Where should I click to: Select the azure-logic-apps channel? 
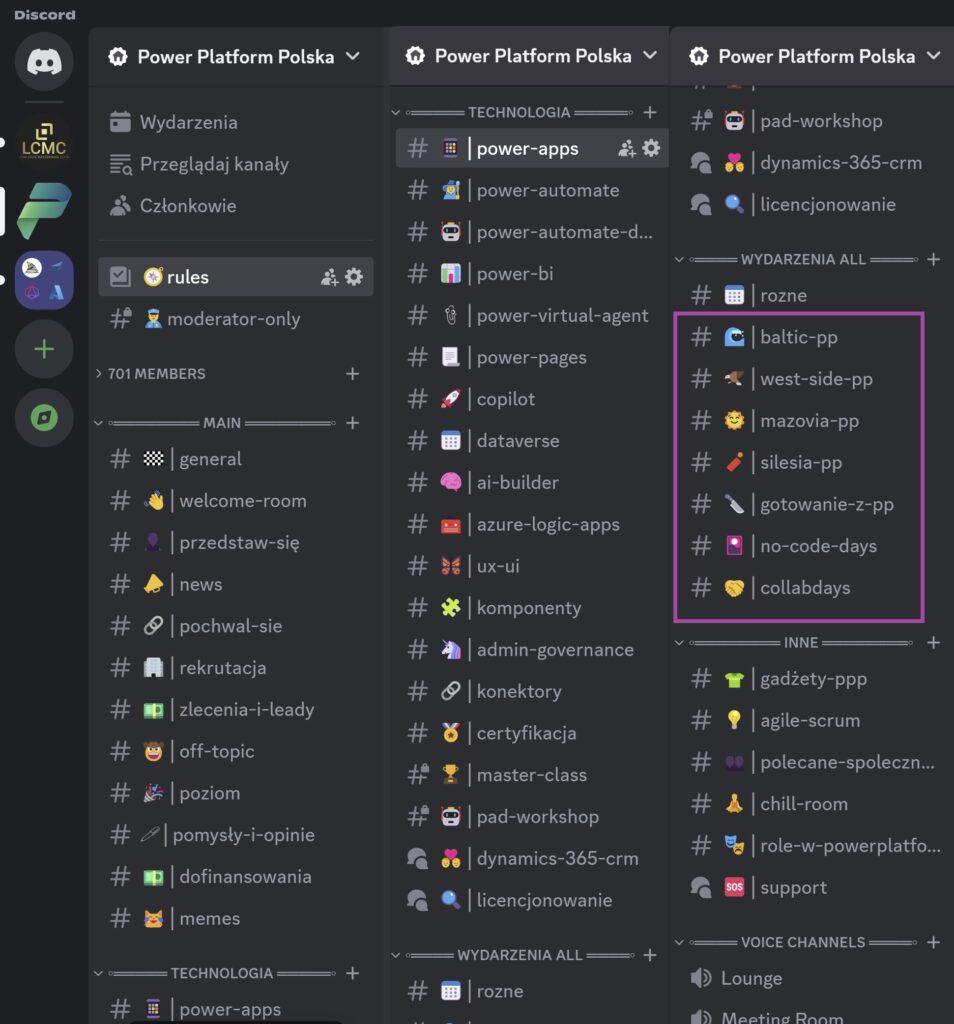click(x=532, y=524)
